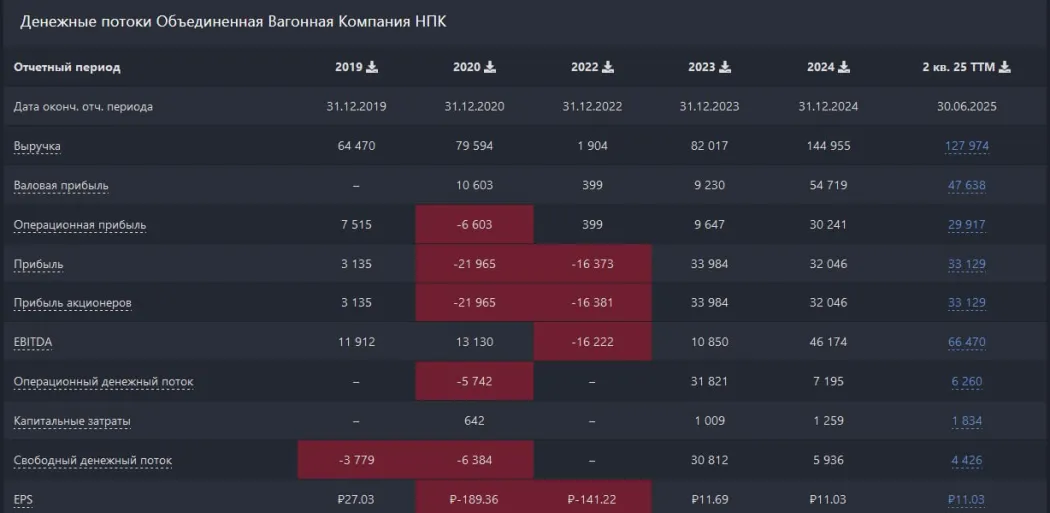The width and height of the screenshot is (1050, 513).
Task: Click download icon next to 2022
Action: [608, 67]
